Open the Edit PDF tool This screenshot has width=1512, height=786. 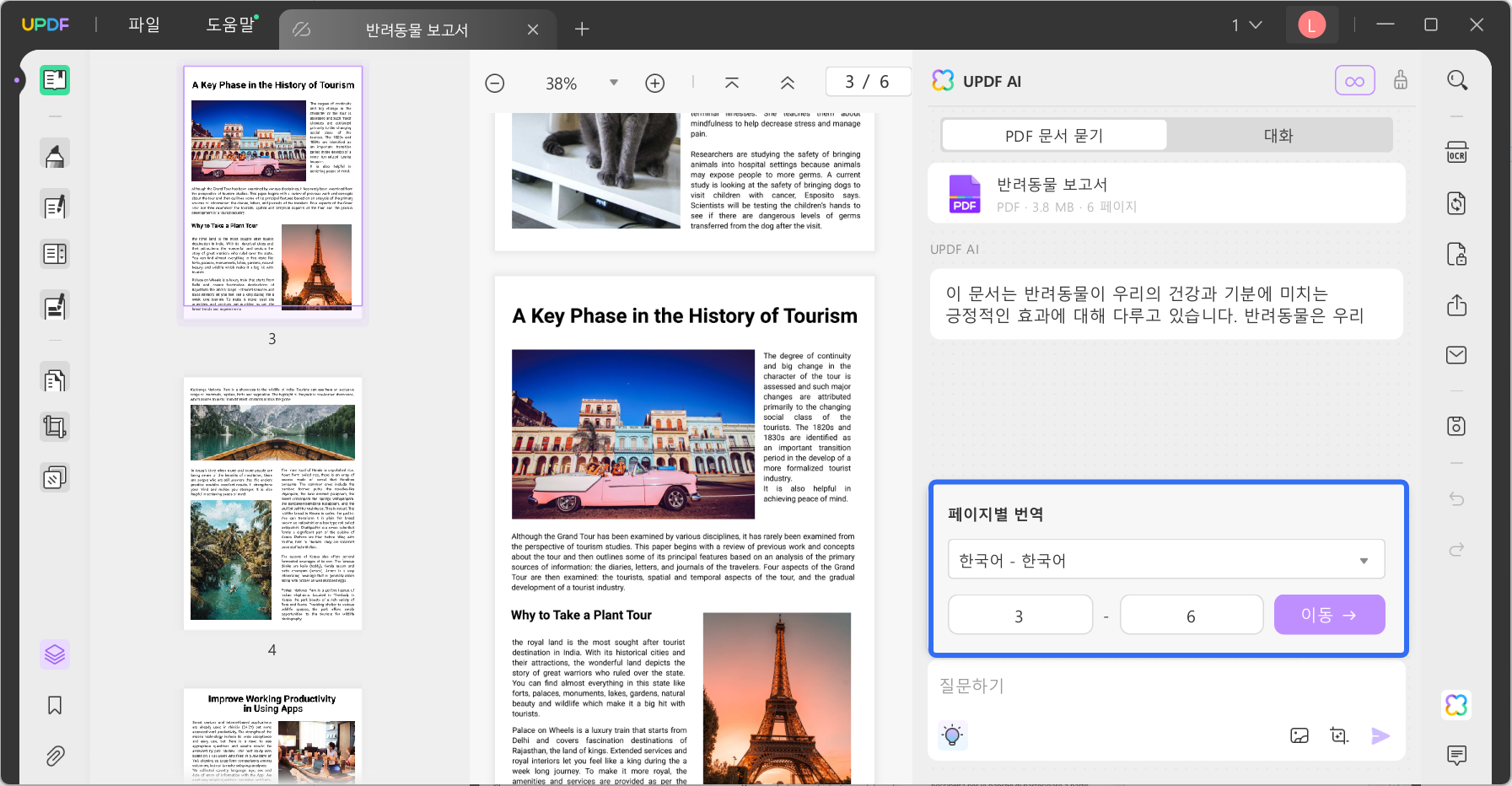pos(55,206)
